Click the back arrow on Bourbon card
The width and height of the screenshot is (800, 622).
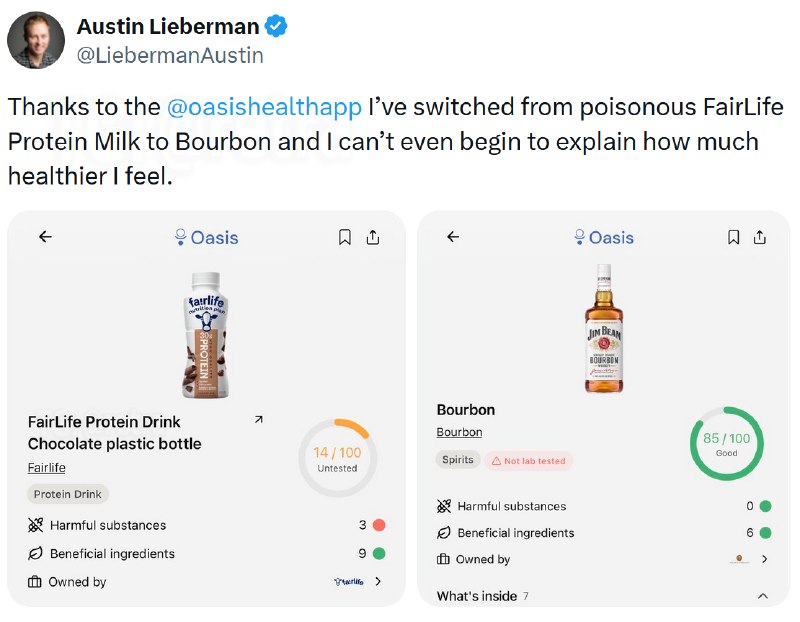click(x=453, y=237)
